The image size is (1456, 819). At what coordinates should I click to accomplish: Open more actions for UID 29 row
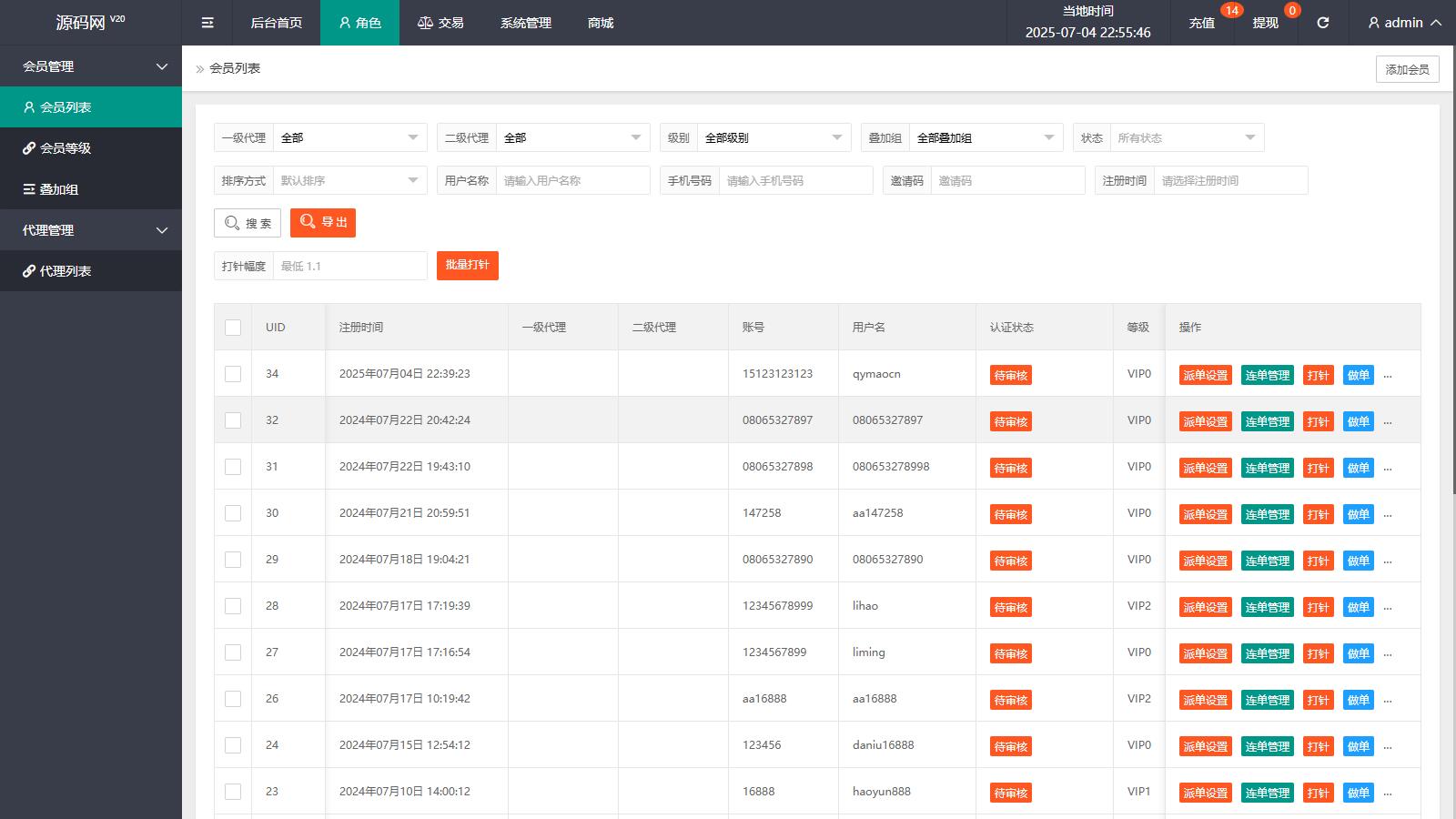click(1388, 561)
